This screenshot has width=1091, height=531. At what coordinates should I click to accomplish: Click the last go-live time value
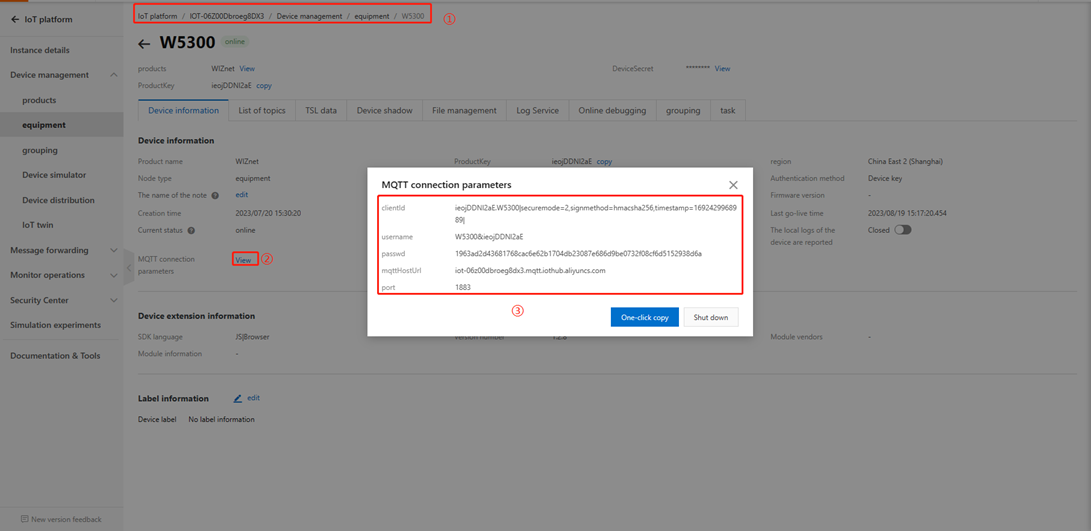907,213
